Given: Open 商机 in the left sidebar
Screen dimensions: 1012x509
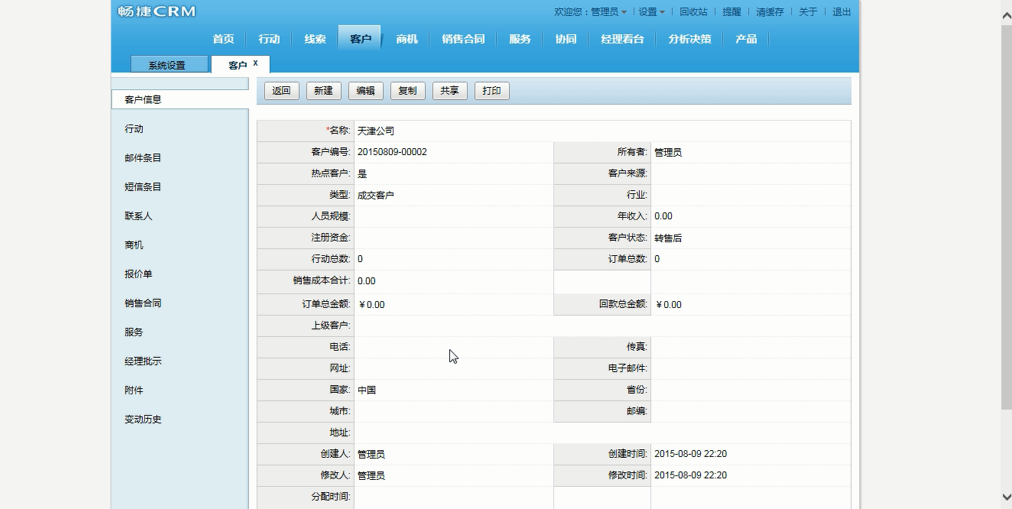Looking at the screenshot, I should pos(134,245).
